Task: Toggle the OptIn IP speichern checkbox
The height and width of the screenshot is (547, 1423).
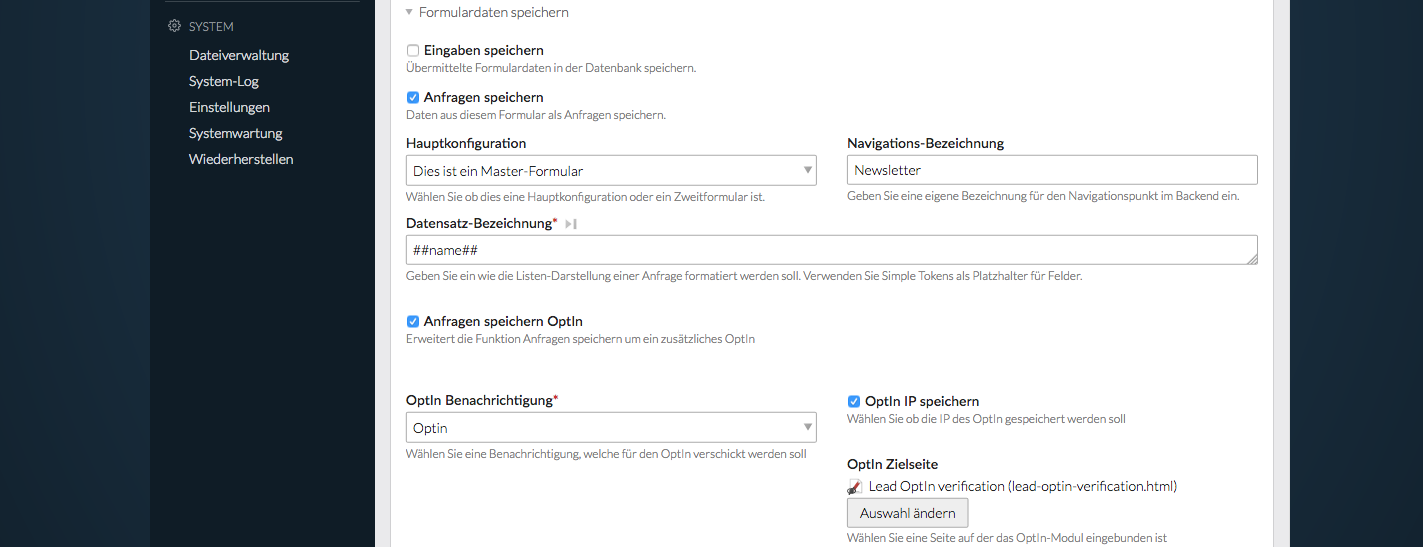Action: [x=854, y=402]
